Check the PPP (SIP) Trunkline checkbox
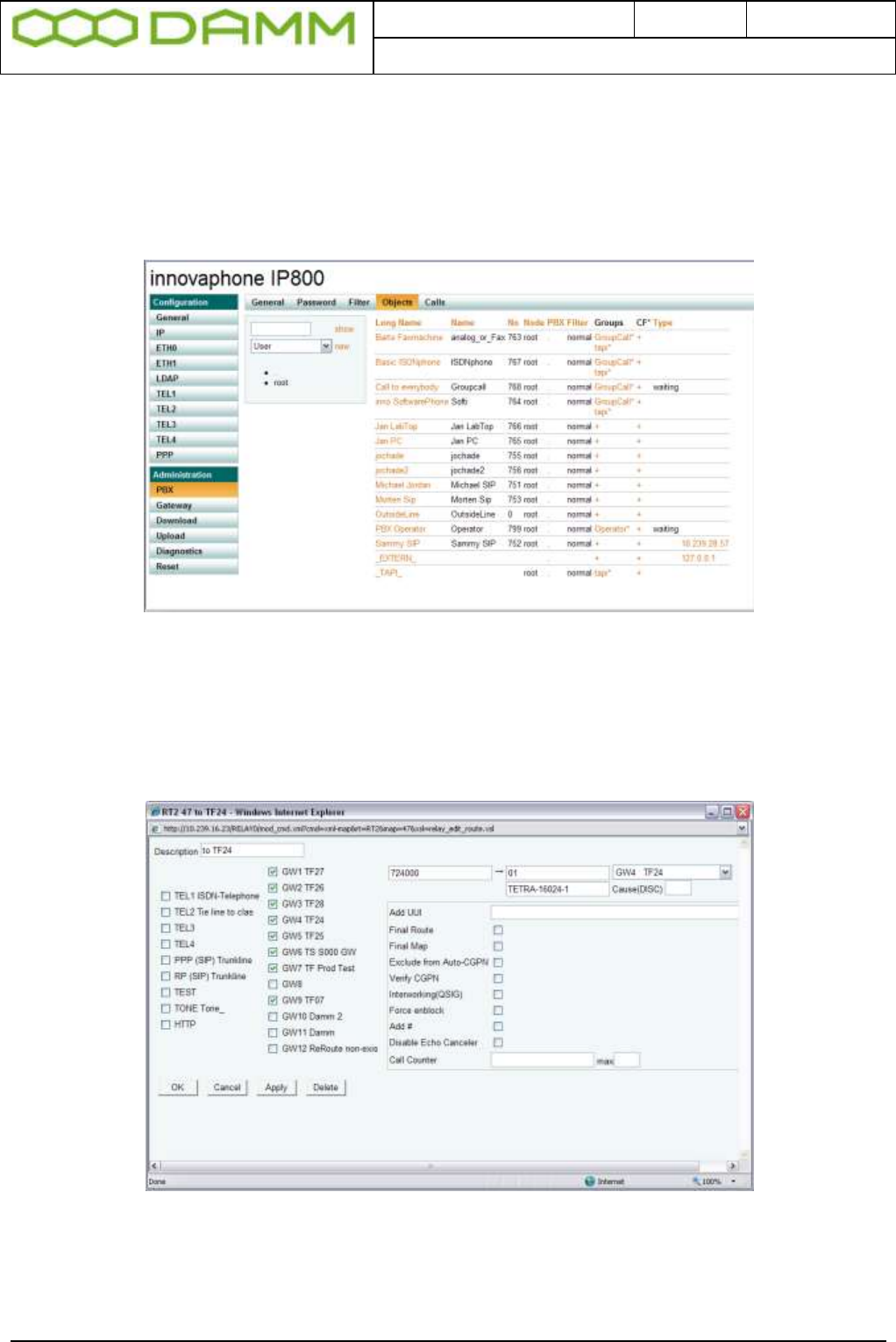896x1342 pixels. [x=166, y=960]
